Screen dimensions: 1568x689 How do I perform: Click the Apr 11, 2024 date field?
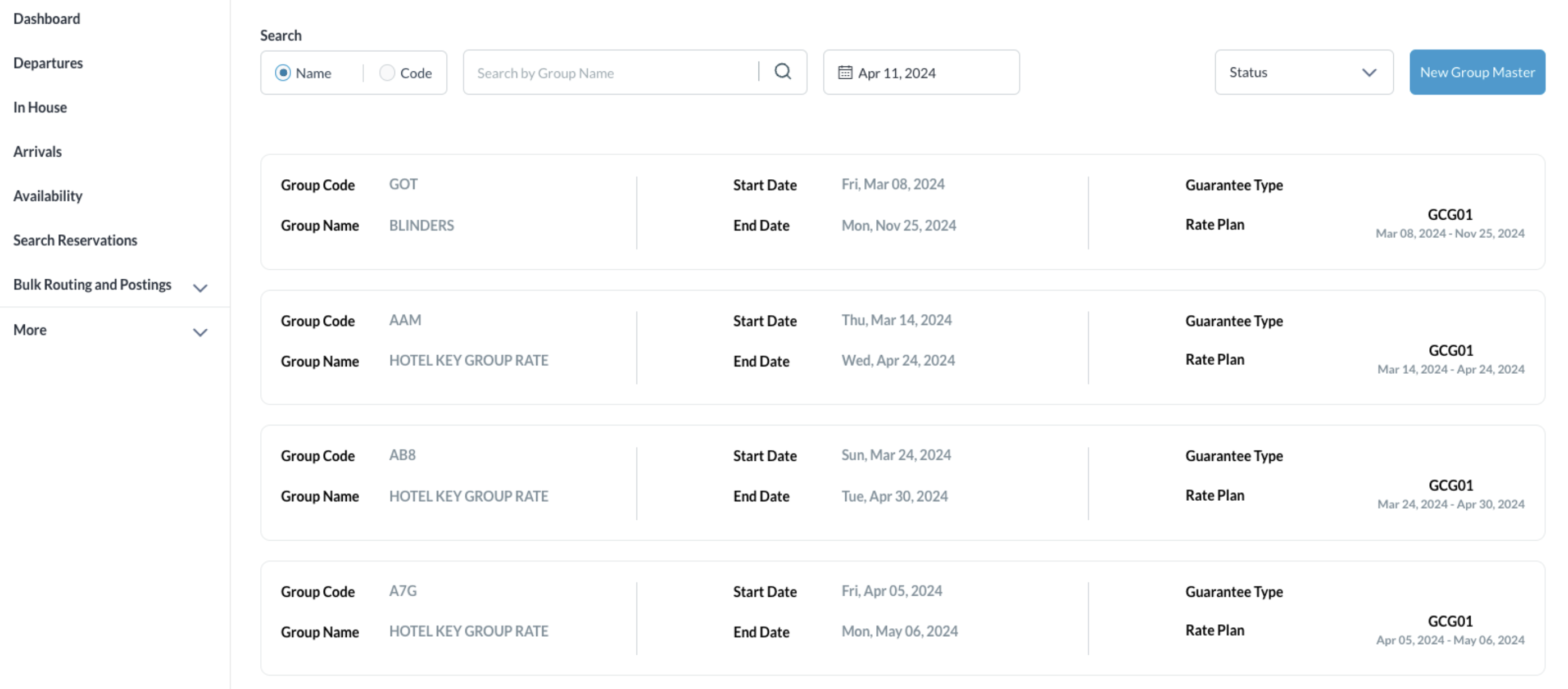pyautogui.click(x=897, y=72)
